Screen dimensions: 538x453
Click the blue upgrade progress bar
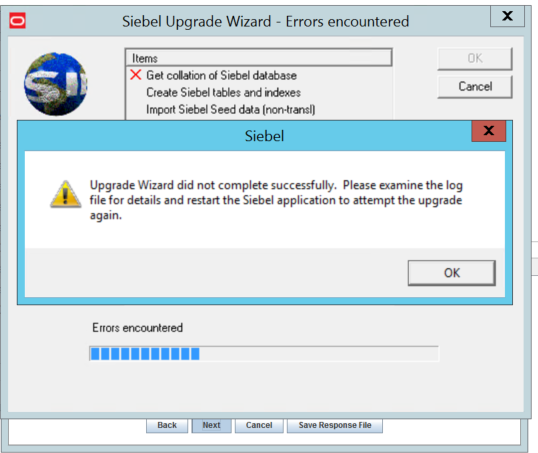tap(264, 354)
